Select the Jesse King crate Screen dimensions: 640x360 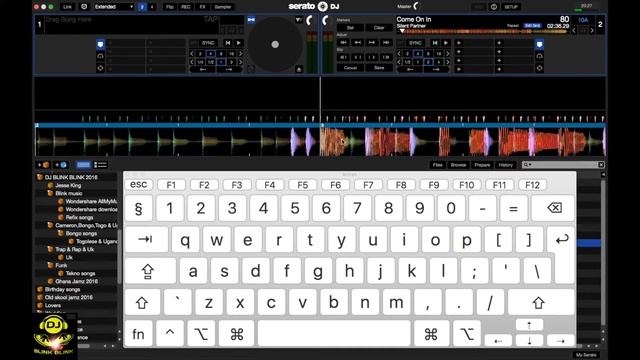68,185
